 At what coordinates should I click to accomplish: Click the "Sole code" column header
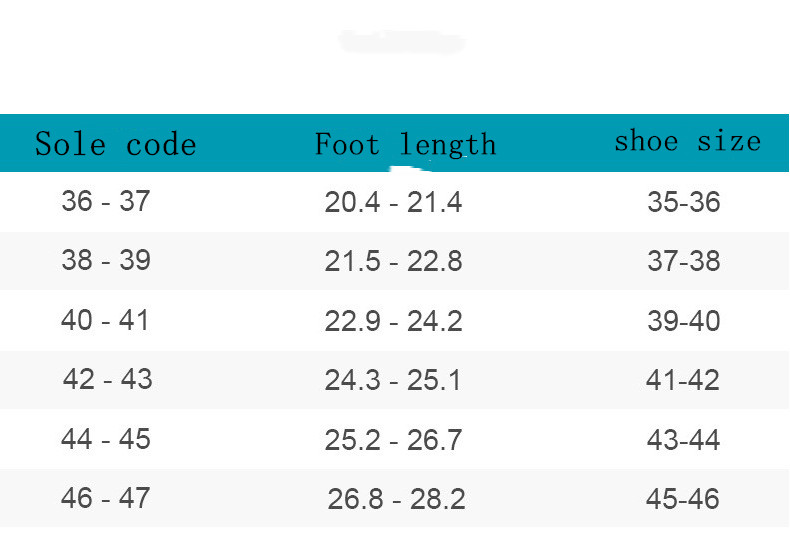point(115,144)
